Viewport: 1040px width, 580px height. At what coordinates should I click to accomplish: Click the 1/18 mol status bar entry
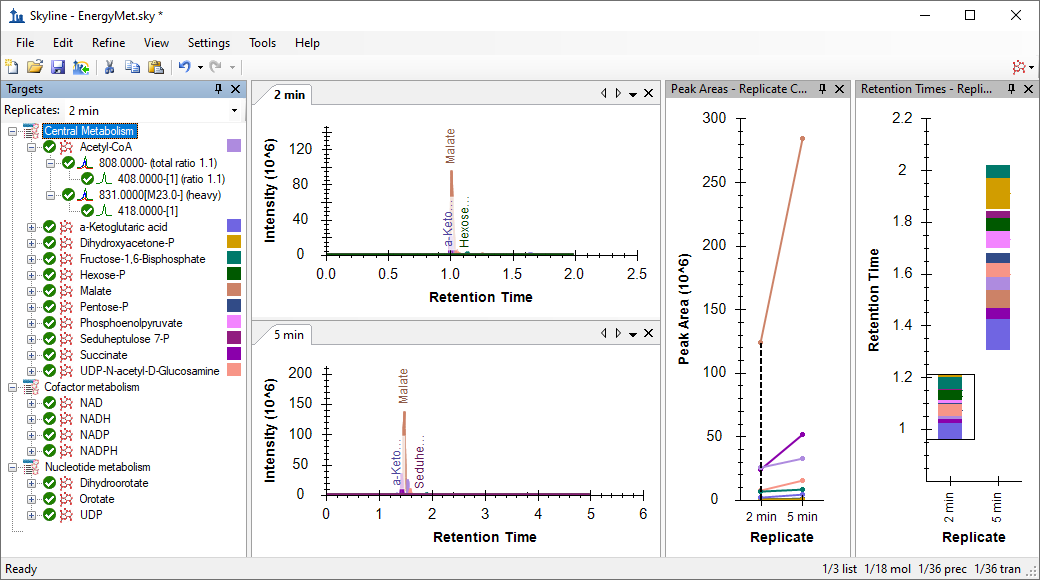coord(887,569)
